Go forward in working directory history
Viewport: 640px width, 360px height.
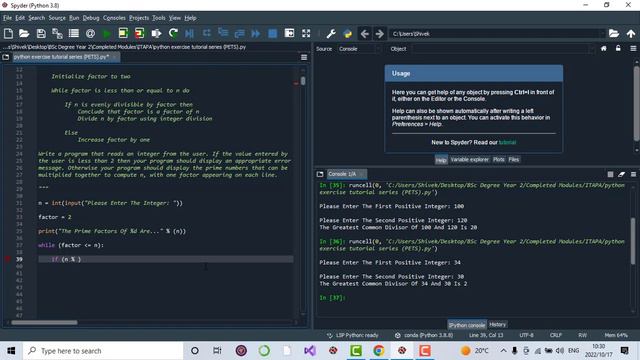pos(380,33)
